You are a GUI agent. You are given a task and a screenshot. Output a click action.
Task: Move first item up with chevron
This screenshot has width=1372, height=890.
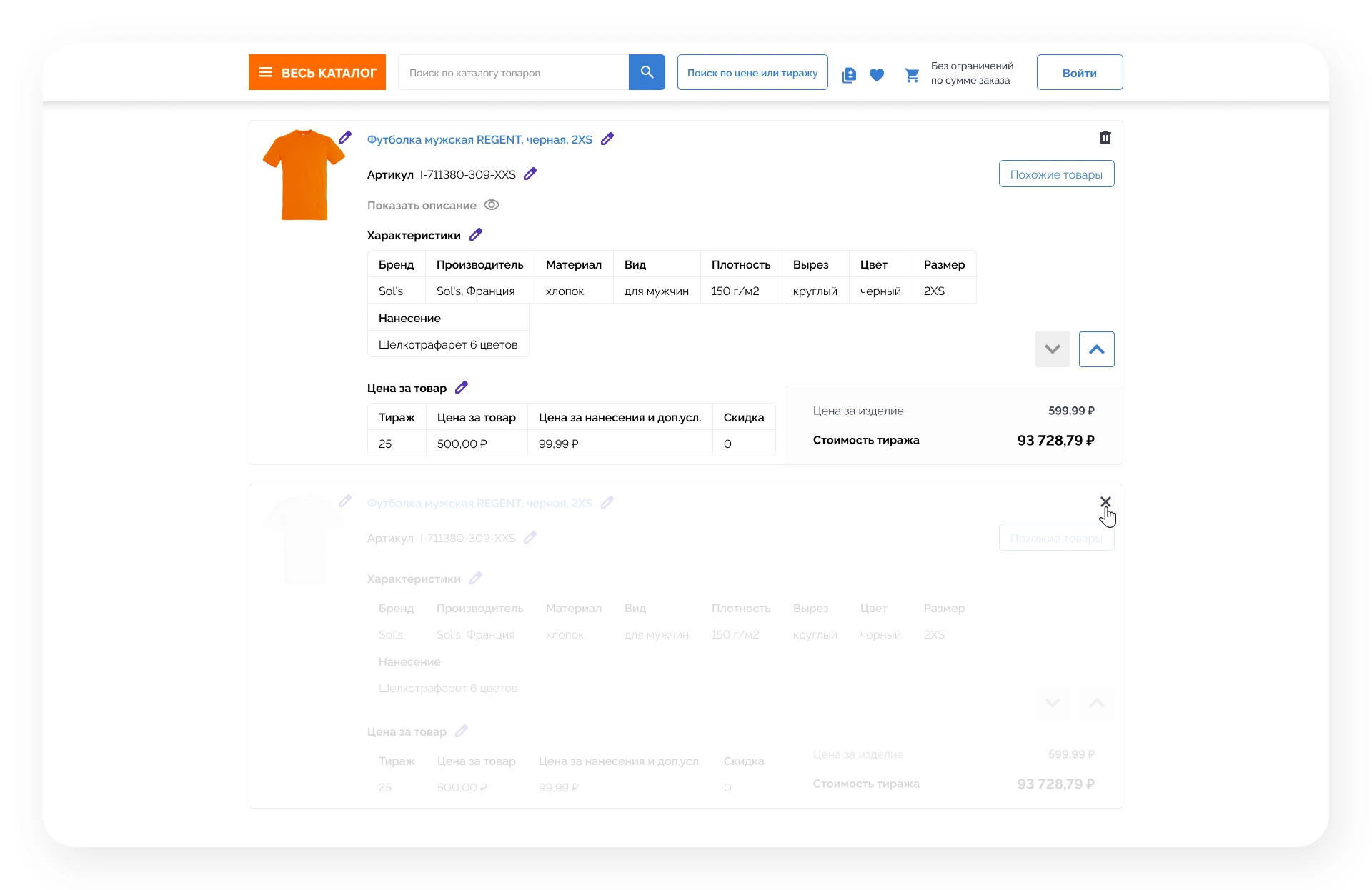1097,349
